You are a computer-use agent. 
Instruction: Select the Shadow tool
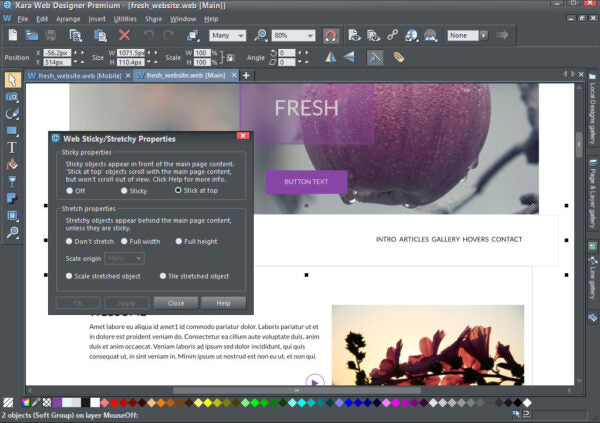click(x=12, y=198)
